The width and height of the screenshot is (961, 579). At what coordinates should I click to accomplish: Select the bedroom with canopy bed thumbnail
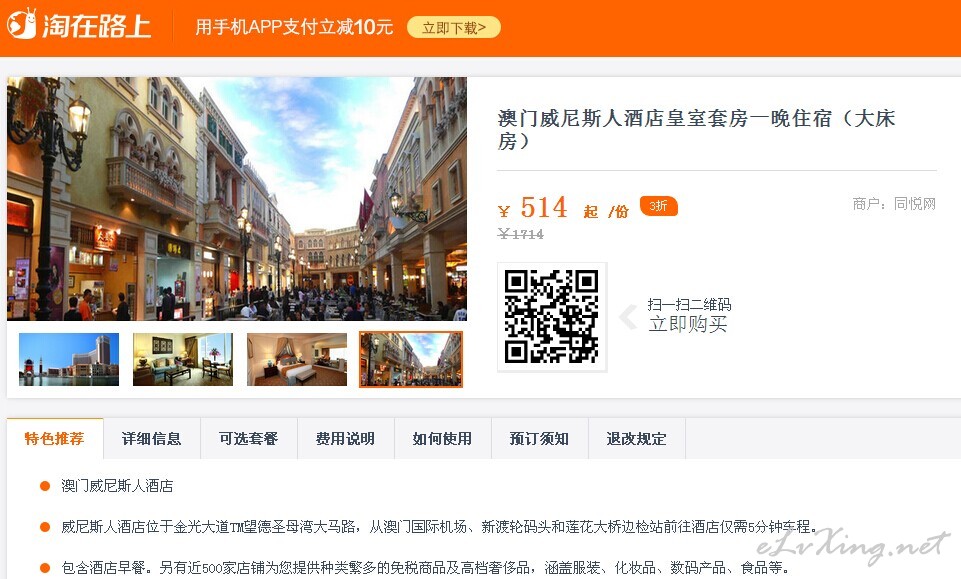point(297,359)
